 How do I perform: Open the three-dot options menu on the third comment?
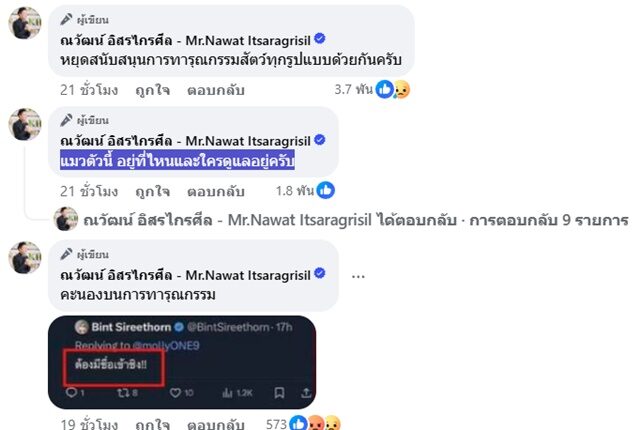point(358,277)
